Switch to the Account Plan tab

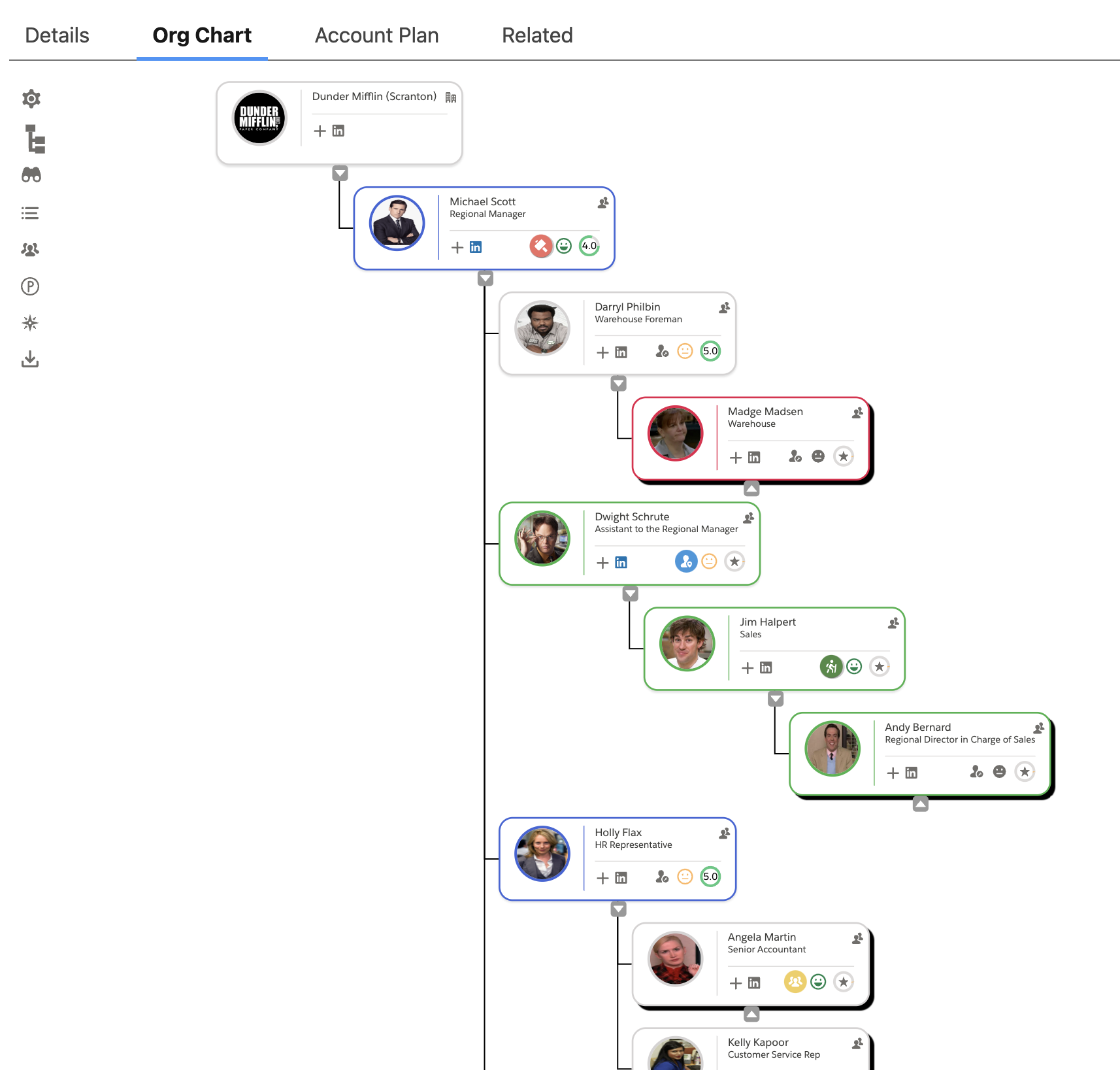(x=376, y=35)
